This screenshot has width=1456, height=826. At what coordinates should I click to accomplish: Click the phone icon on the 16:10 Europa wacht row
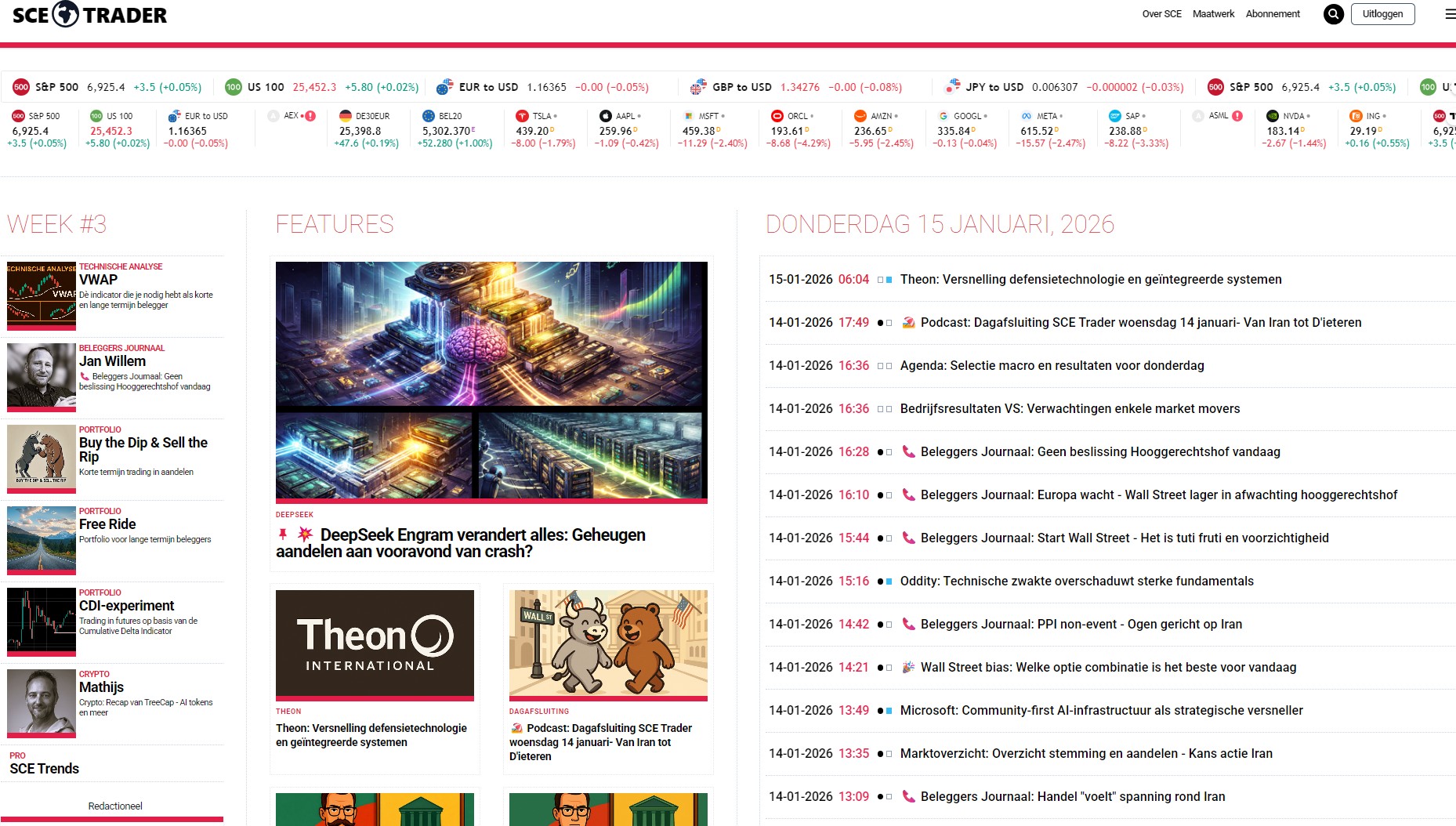tap(908, 495)
